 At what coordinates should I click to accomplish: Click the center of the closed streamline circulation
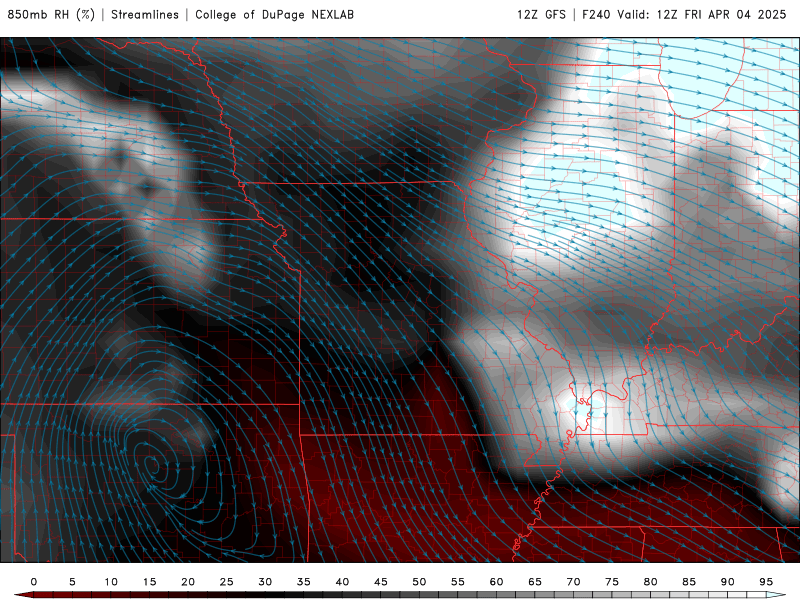(x=155, y=465)
